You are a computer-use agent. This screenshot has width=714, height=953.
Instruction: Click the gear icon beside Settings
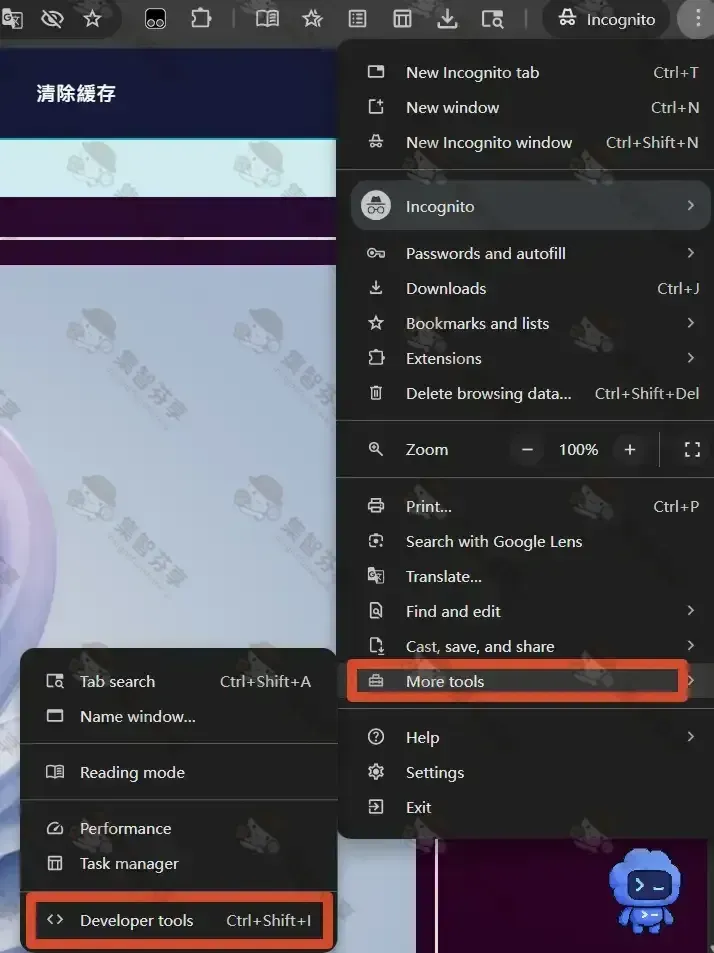tap(376, 772)
